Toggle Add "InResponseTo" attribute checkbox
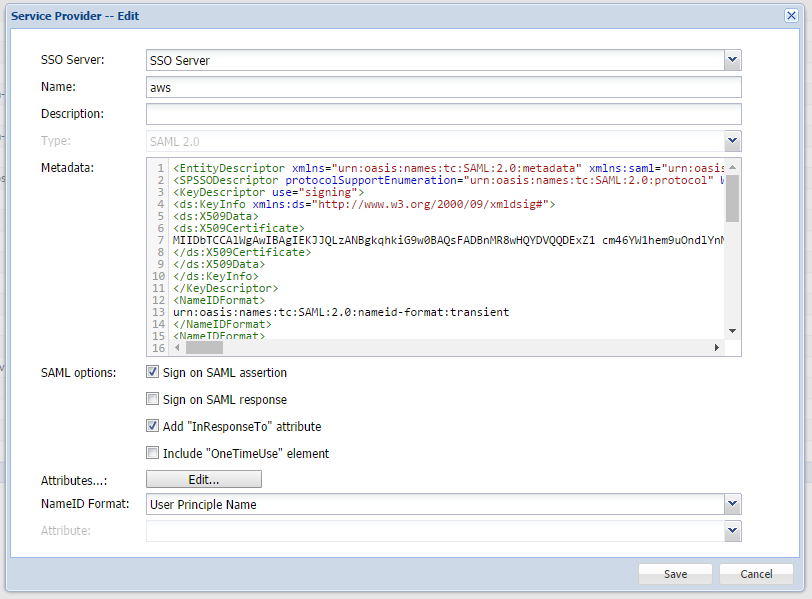The image size is (812, 599). [x=153, y=427]
